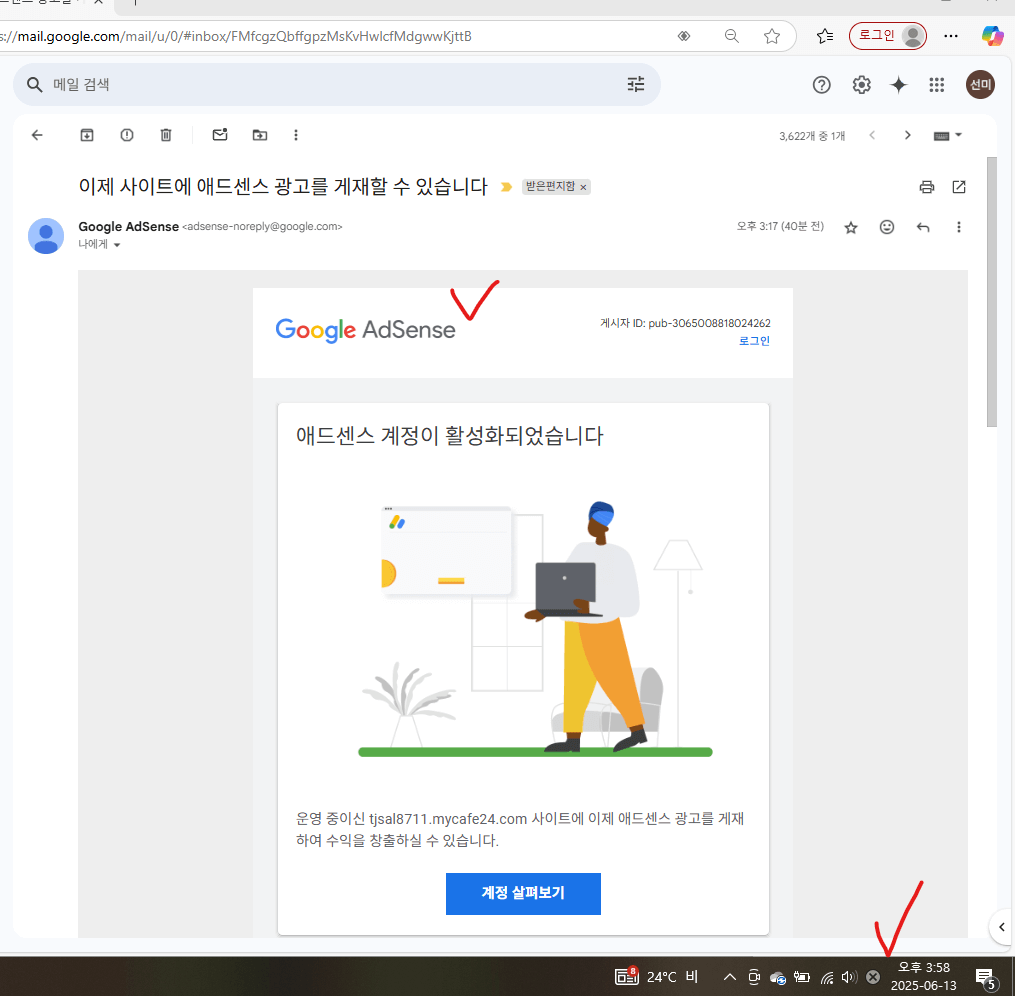Screen dimensions: 1015x996
Task: Click sender name Google AdSense
Action: click(128, 227)
